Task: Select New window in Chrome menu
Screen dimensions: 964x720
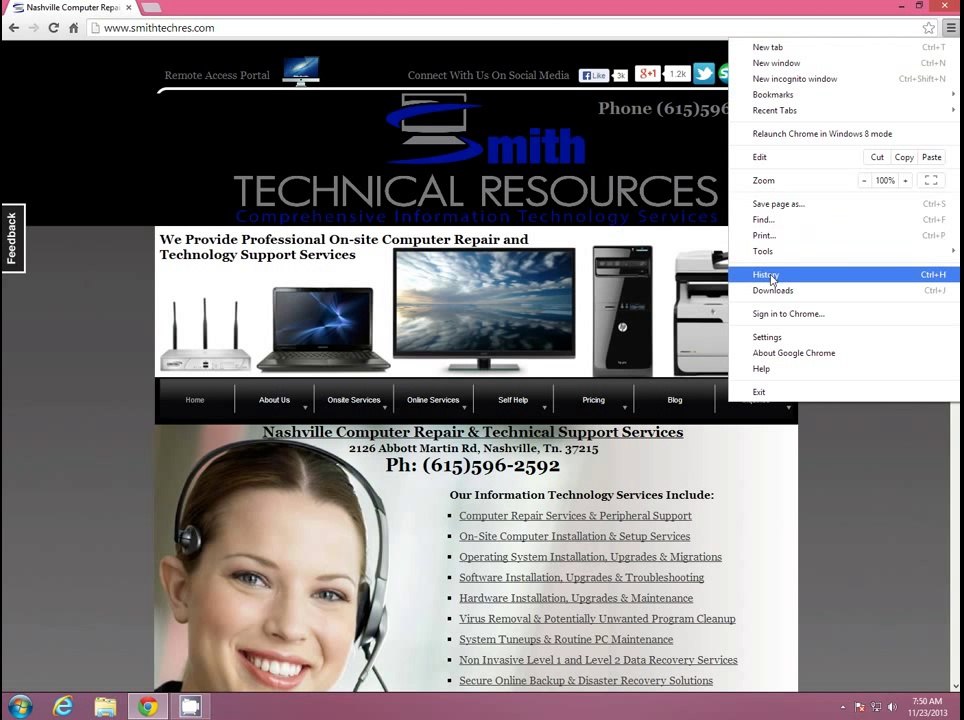Action: coord(844,63)
